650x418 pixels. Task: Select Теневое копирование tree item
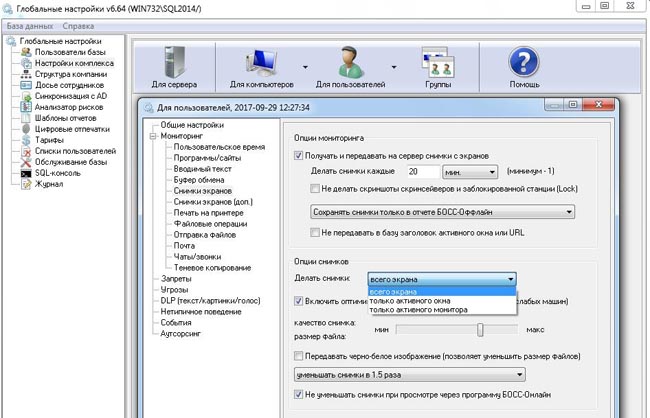click(212, 268)
